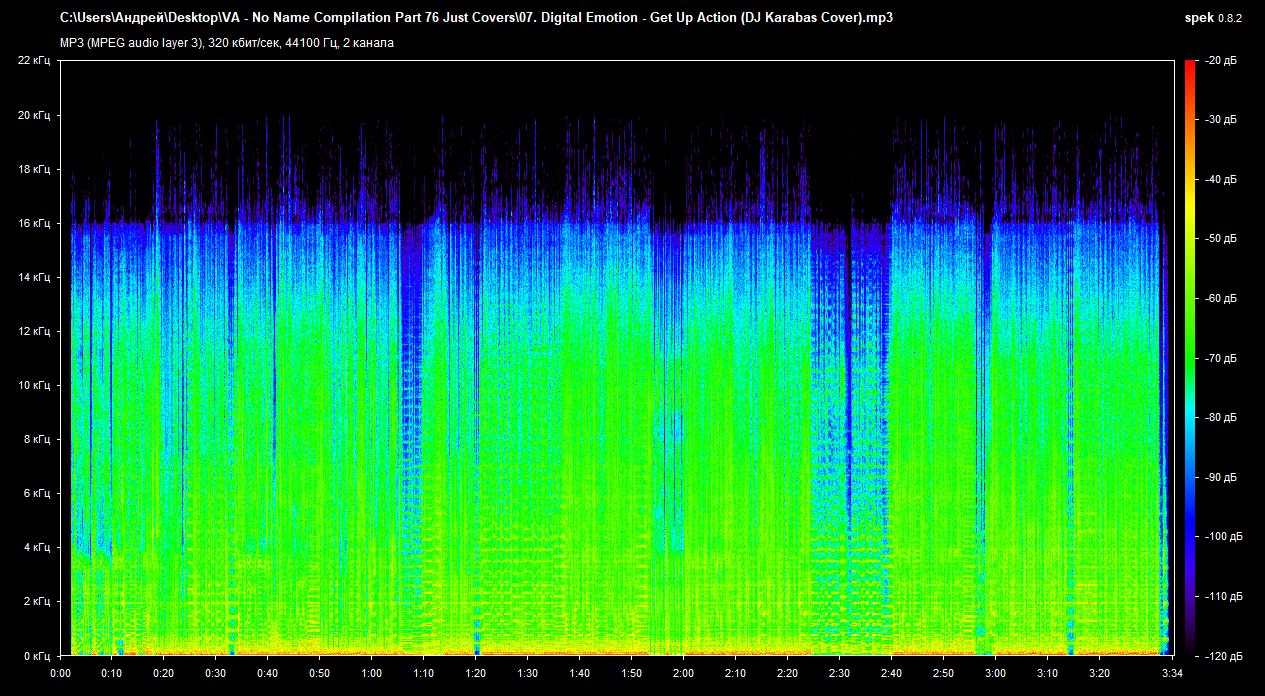Screen dimensions: 1265x696
Task: Click the 6 кГц axis label
Action: tap(36, 493)
